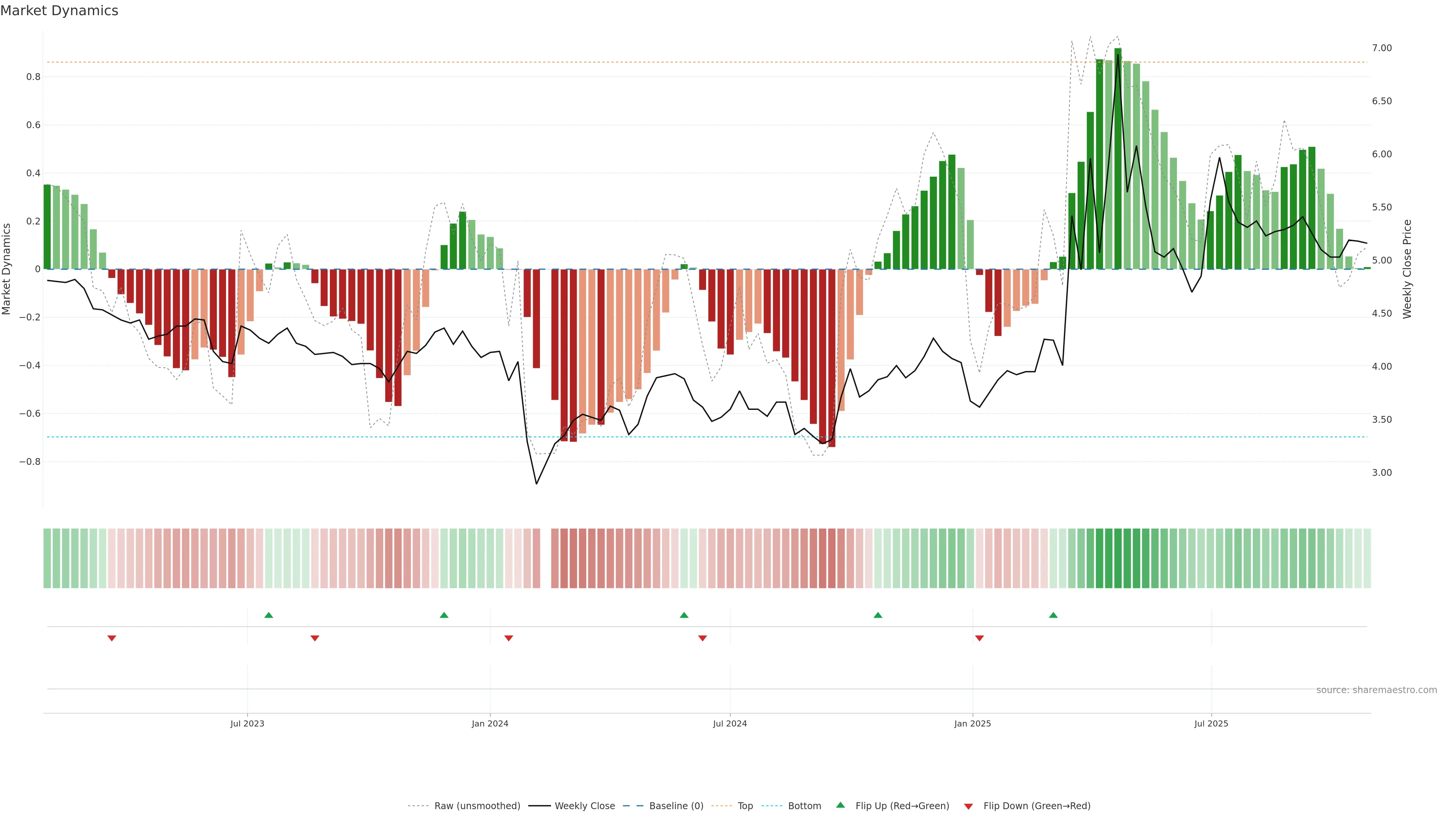
Task: Click the red Flip Down triangle in the legend
Action: [x=968, y=806]
